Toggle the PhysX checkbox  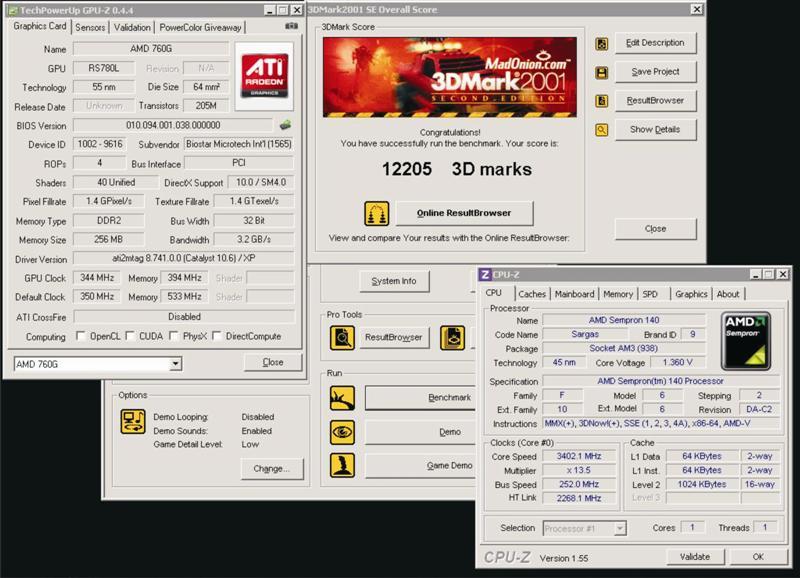click(x=173, y=336)
